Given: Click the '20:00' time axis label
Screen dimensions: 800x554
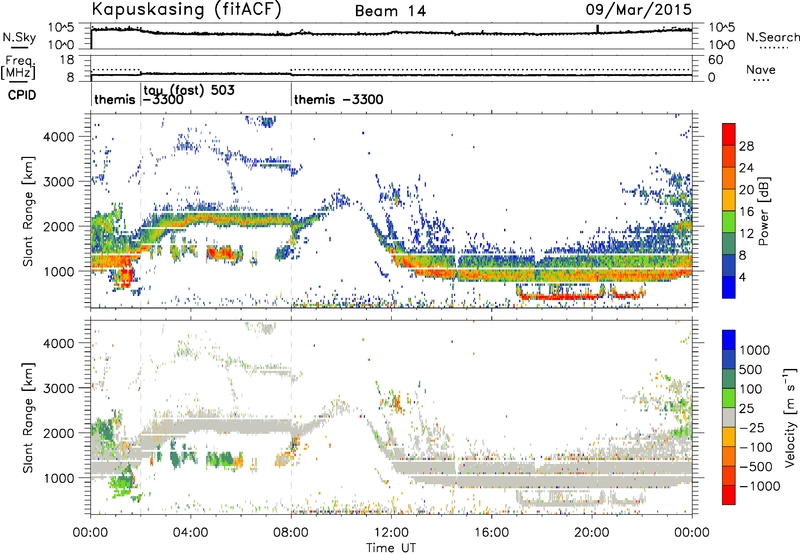Looking at the screenshot, I should [591, 533].
